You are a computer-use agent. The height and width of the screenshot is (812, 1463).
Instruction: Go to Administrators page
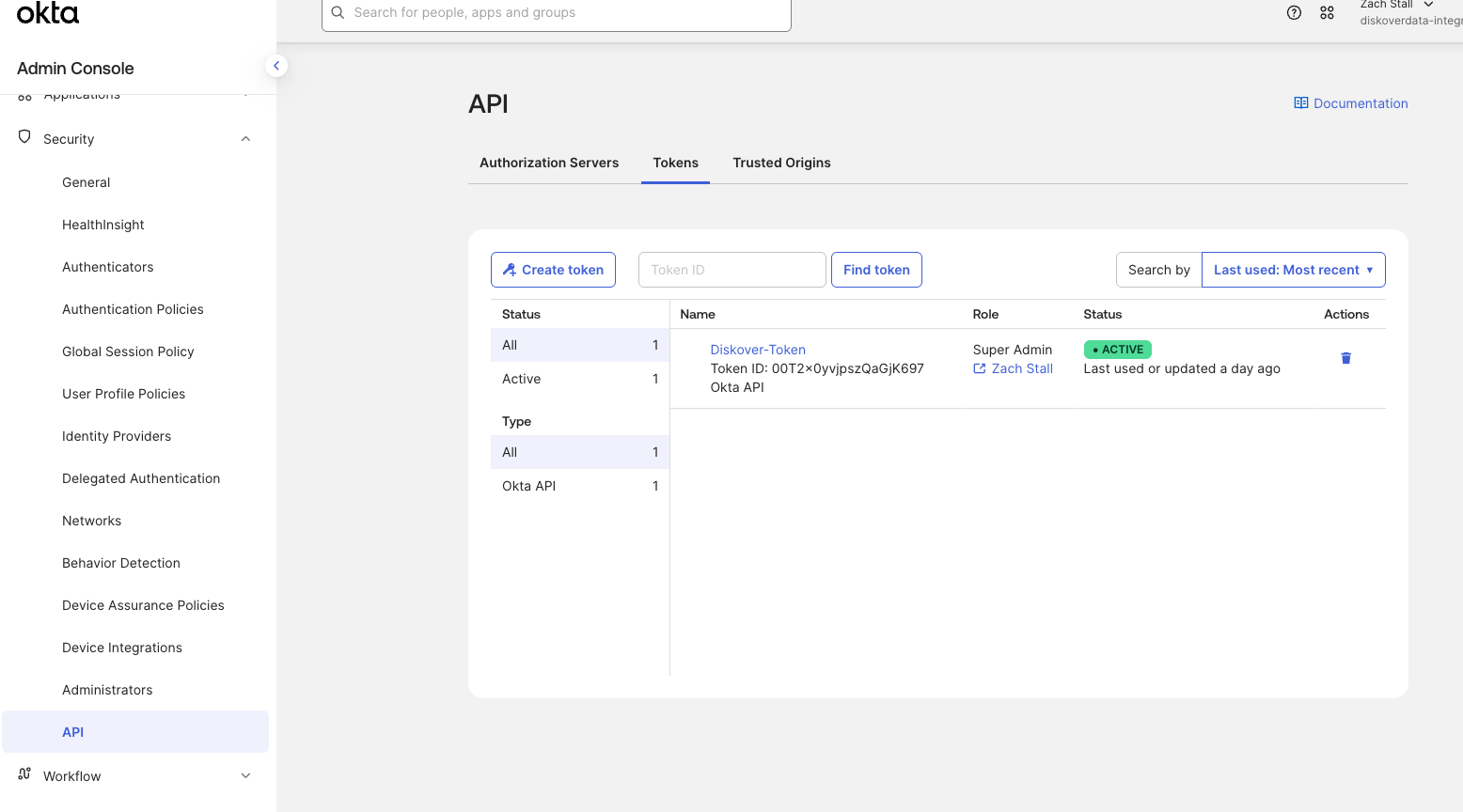(x=107, y=690)
